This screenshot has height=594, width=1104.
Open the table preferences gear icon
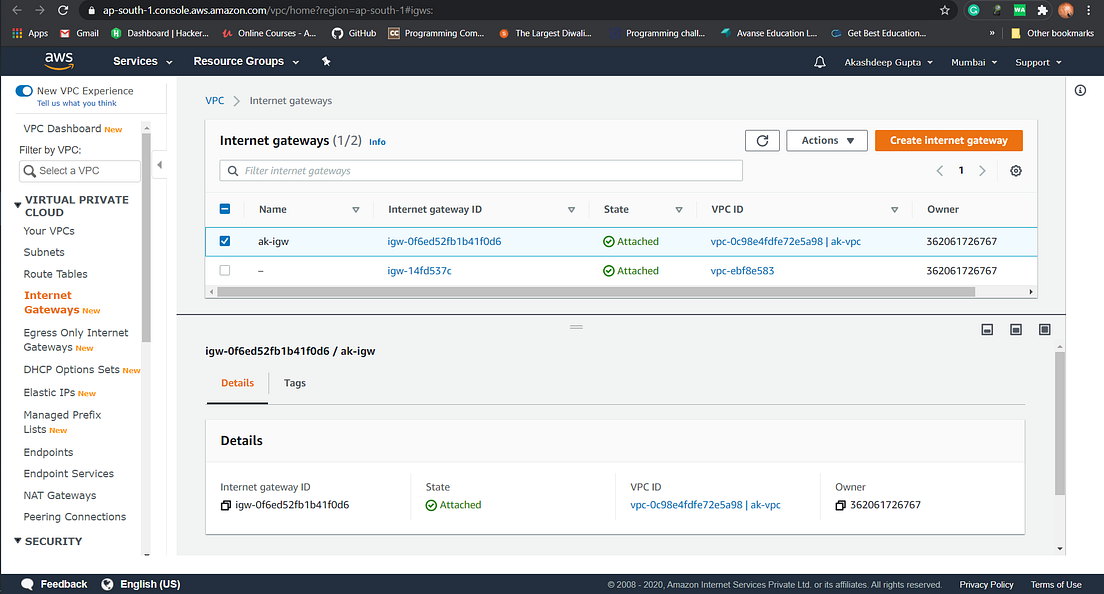pyautogui.click(x=1015, y=171)
